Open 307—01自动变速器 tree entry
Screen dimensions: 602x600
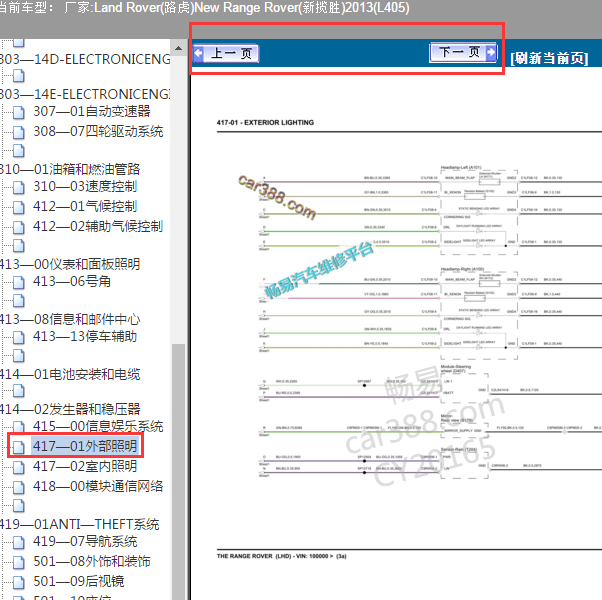92,111
